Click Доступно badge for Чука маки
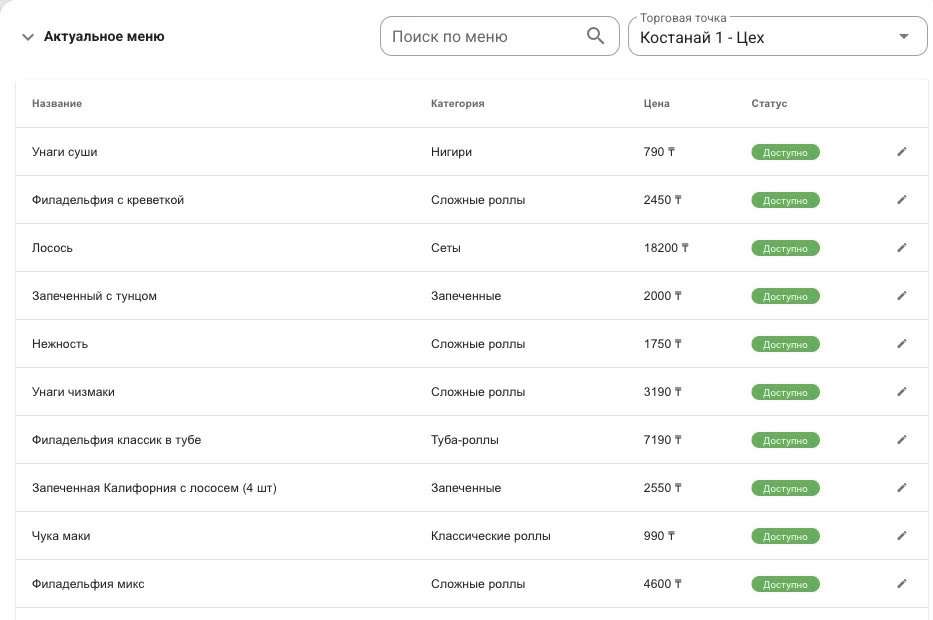The width and height of the screenshot is (933, 620). coord(785,536)
